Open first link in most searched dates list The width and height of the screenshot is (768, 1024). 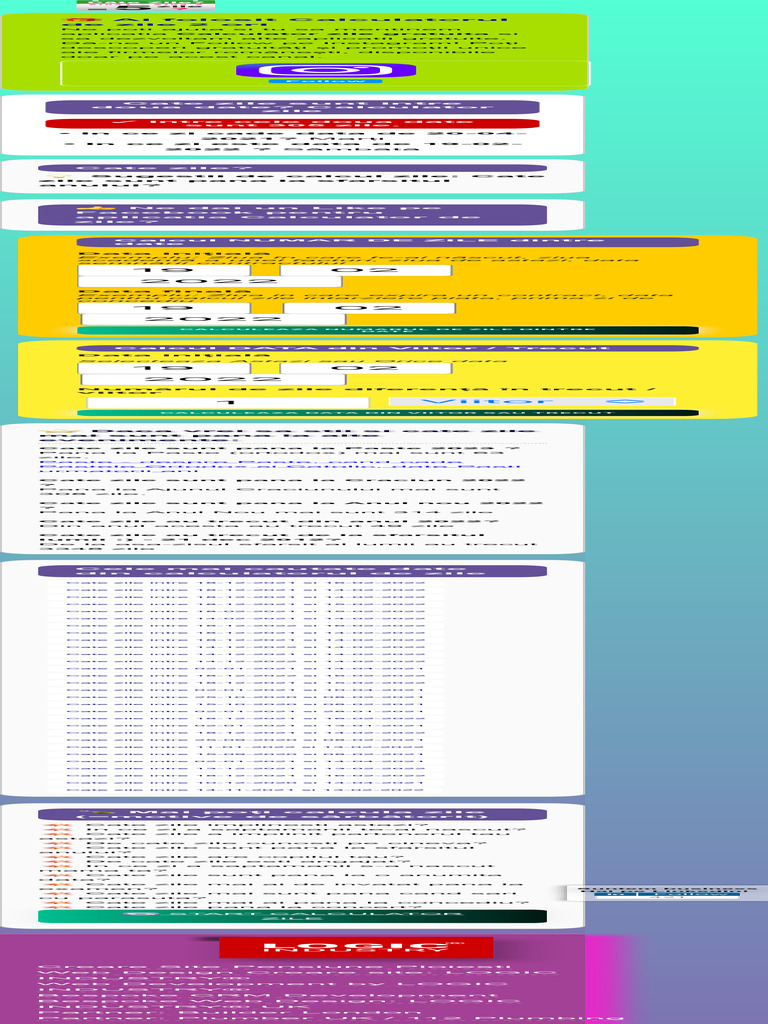(246, 583)
